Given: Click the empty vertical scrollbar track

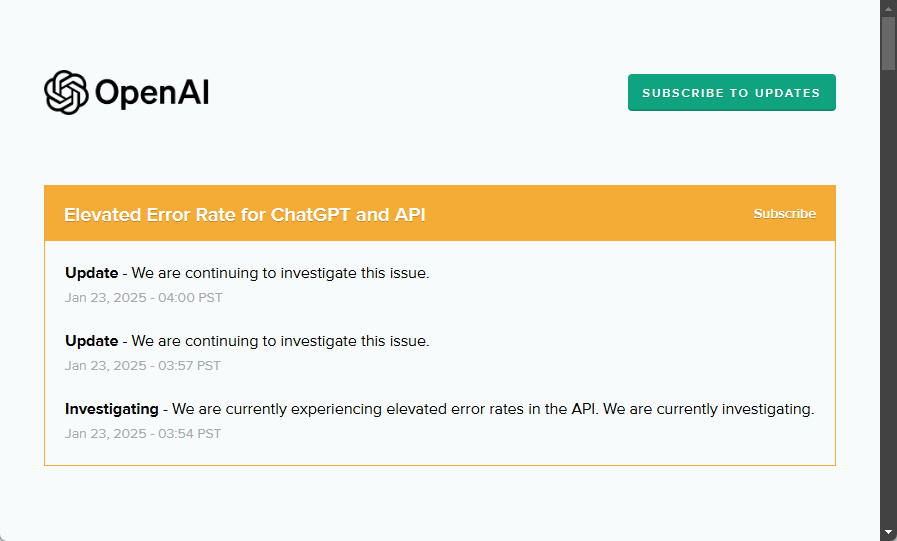Looking at the screenshot, I should coord(888,300).
